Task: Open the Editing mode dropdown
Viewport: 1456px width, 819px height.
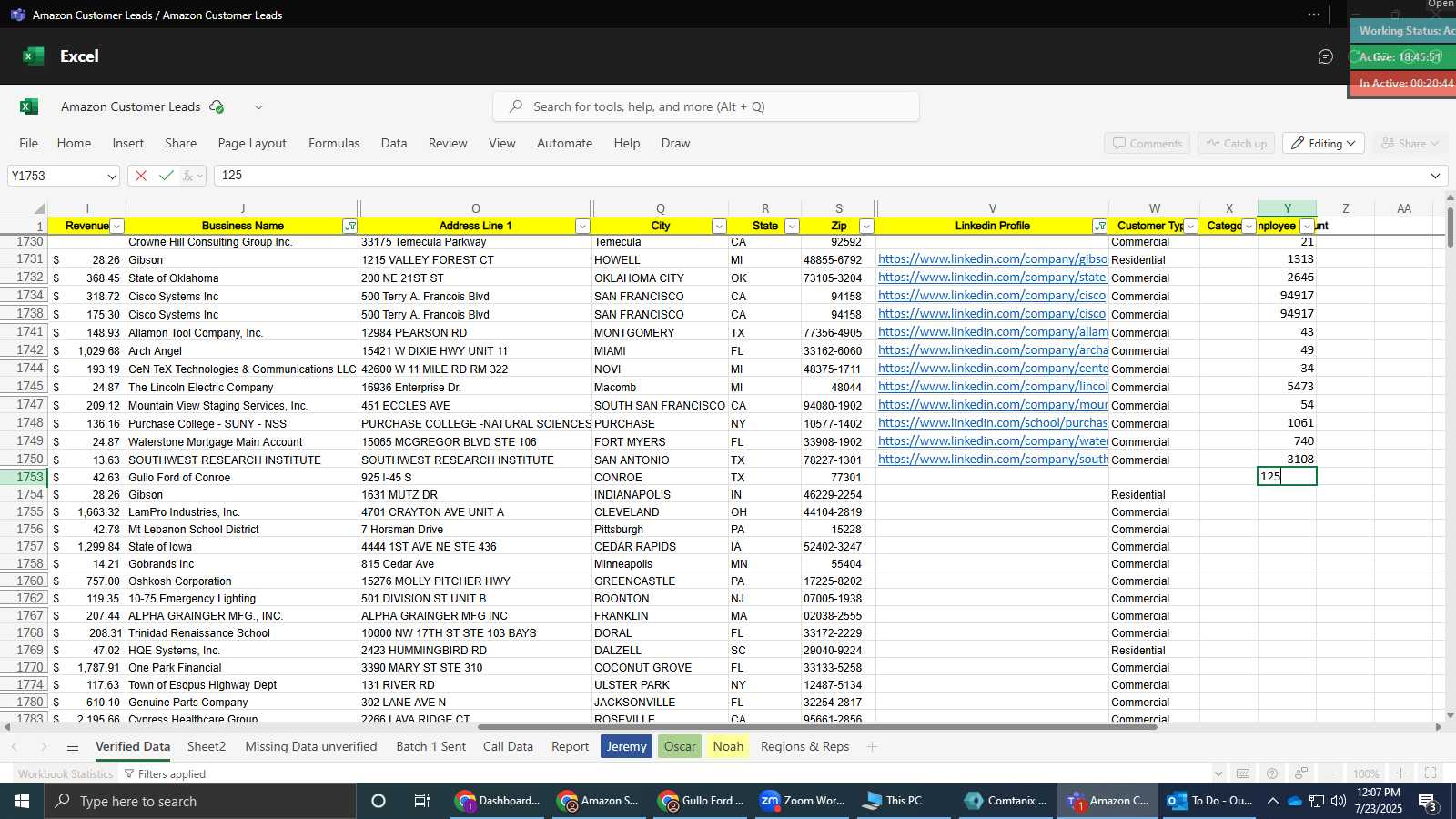Action: [x=1324, y=144]
